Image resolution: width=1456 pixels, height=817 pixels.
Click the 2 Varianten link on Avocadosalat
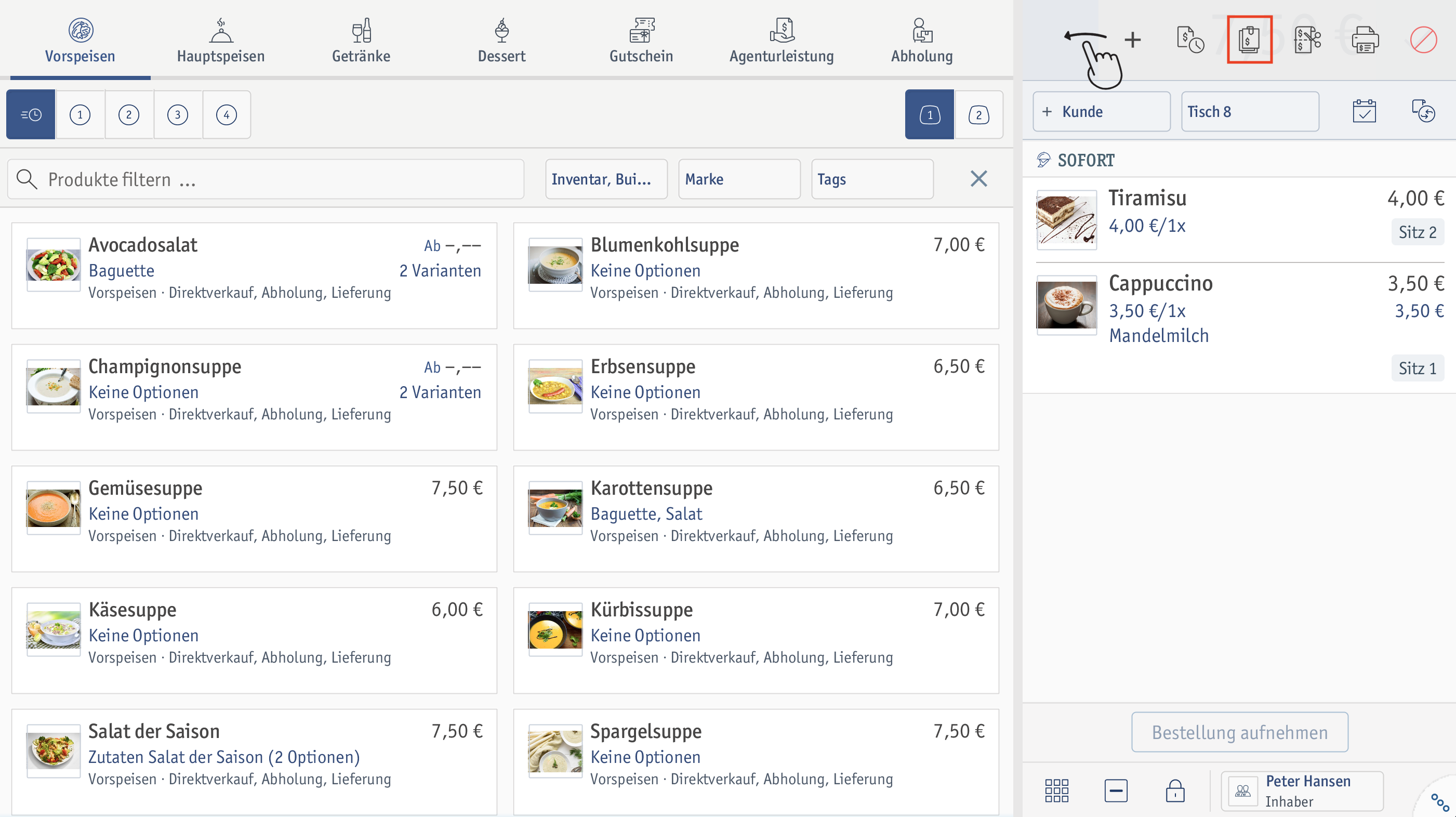point(440,271)
